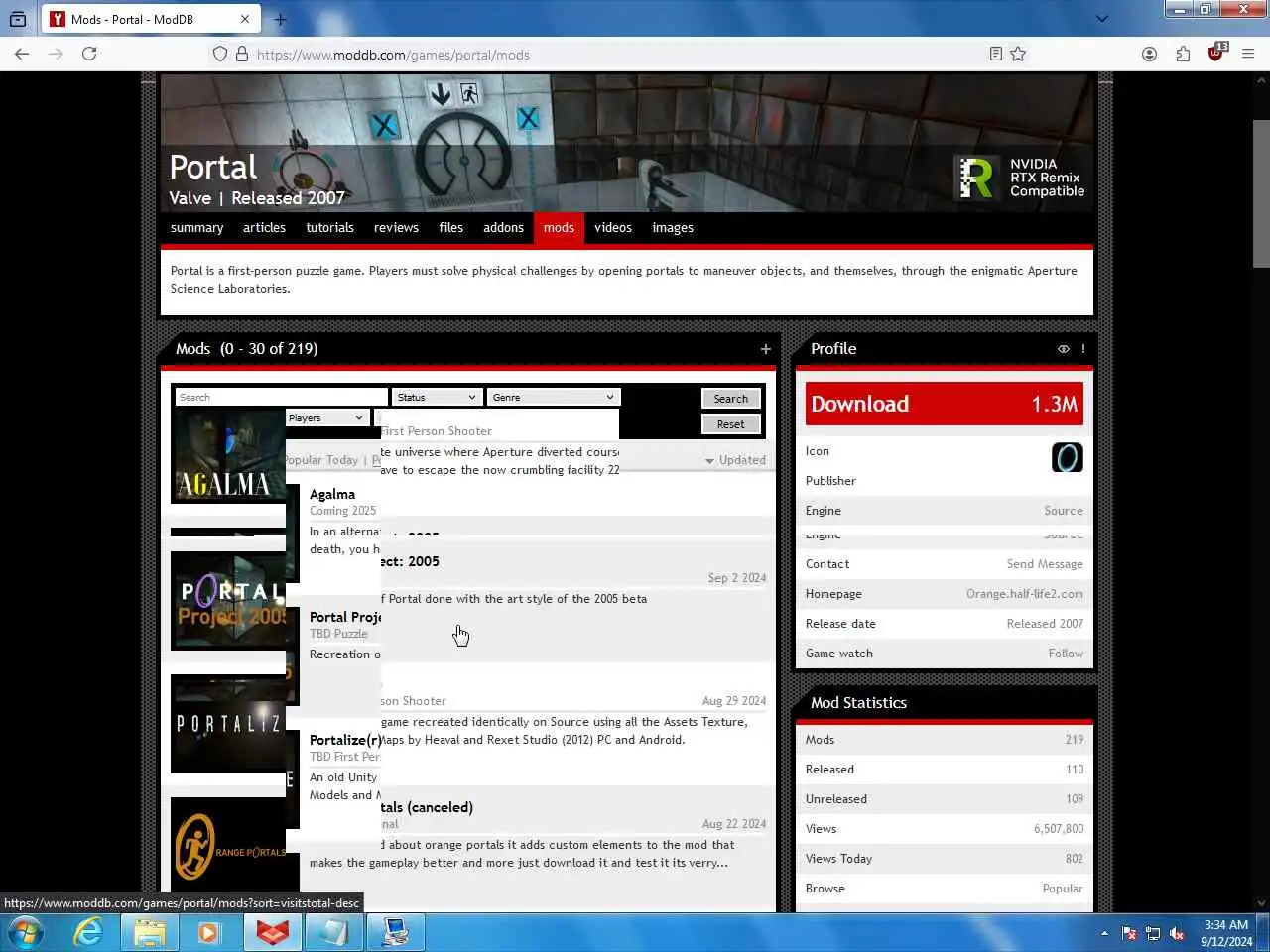
Task: Show hidden system tray icons arrow
Action: (x=1104, y=933)
